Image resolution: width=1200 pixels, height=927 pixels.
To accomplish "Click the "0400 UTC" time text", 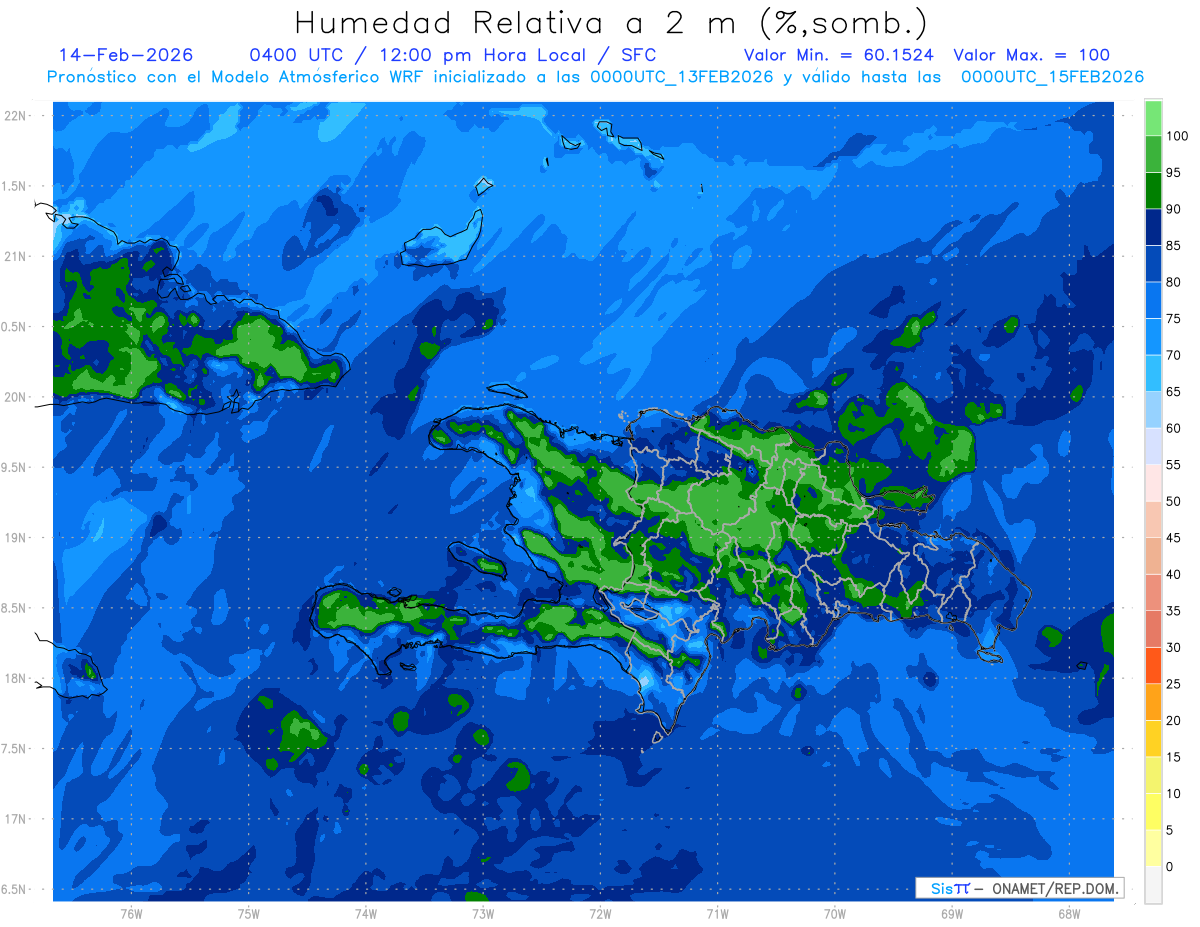I will pos(298,55).
